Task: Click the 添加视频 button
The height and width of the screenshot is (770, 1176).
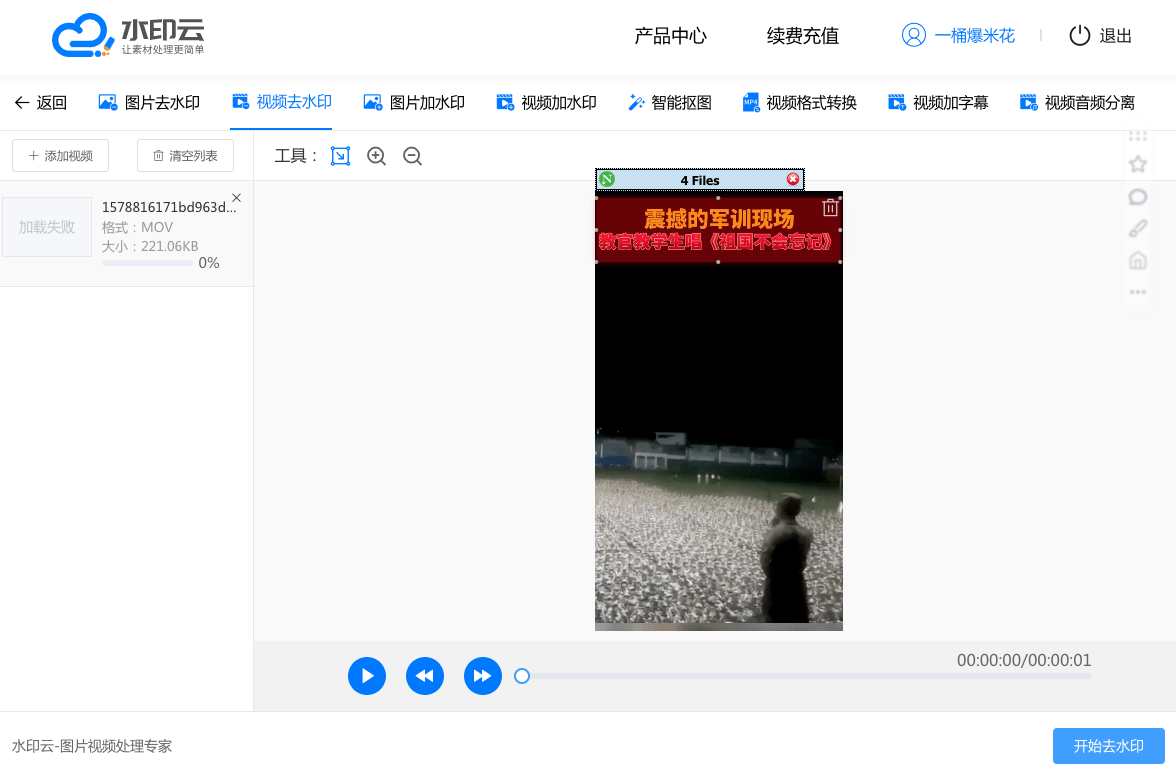Action: (x=61, y=155)
